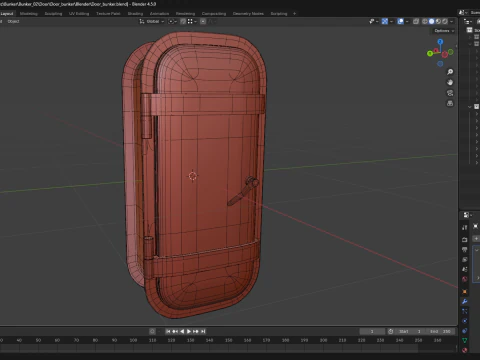The height and width of the screenshot is (360, 480).
Task: Open the Render properties tab
Action: point(465,240)
